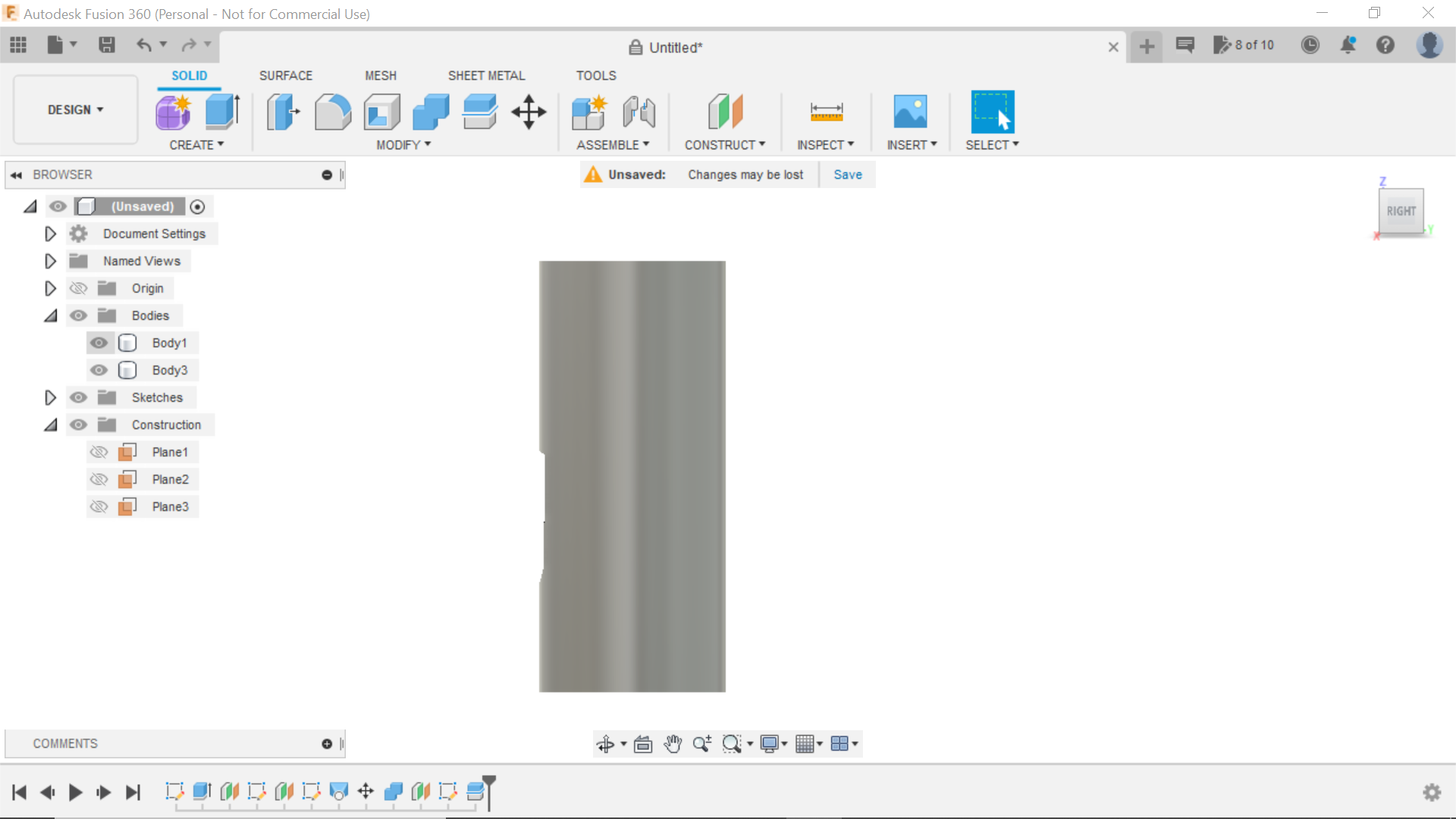Viewport: 1456px width, 819px height.
Task: Click the Measure tool in INSPECT
Action: coord(826,111)
